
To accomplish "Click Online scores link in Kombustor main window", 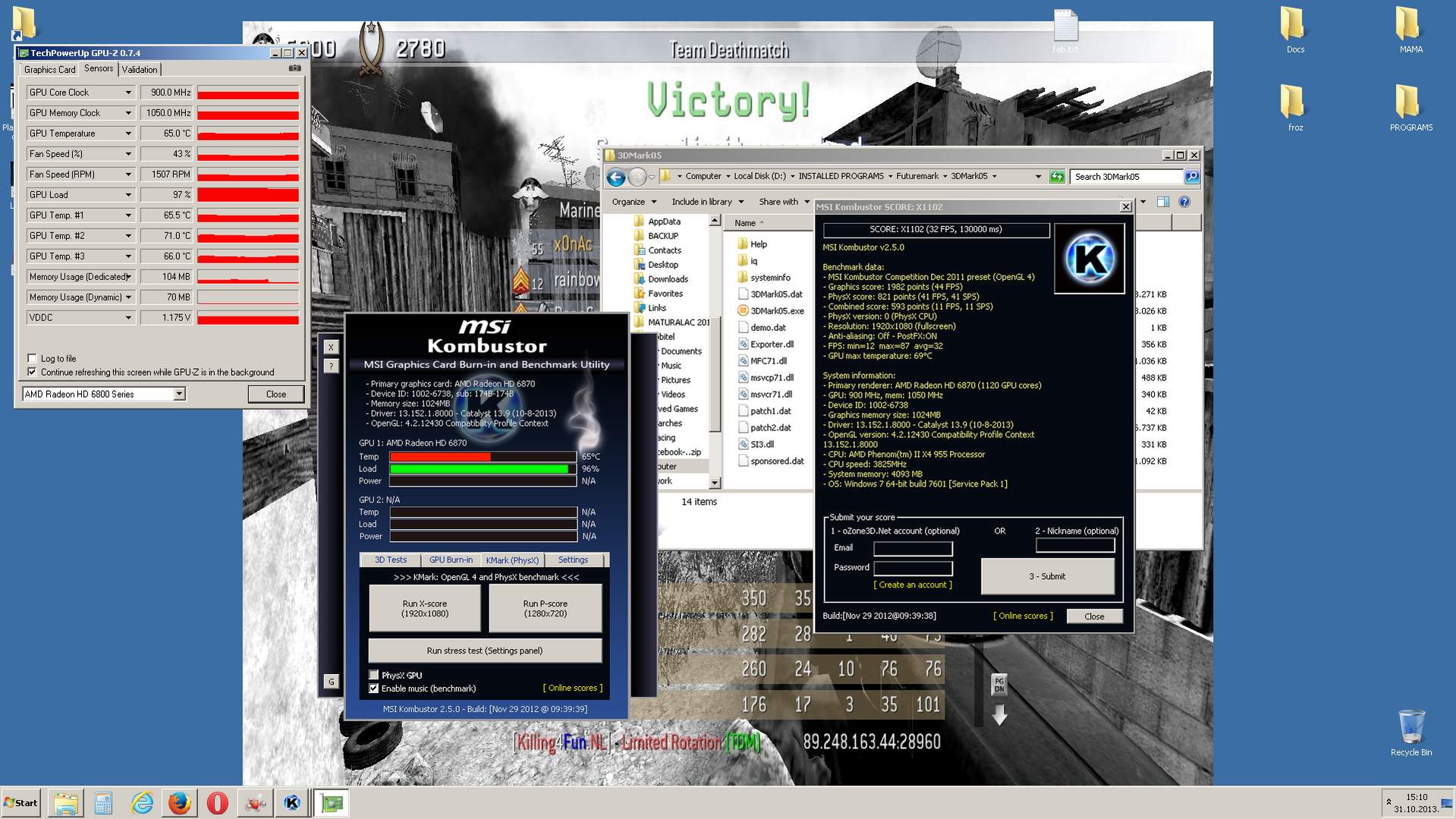I will (x=573, y=688).
